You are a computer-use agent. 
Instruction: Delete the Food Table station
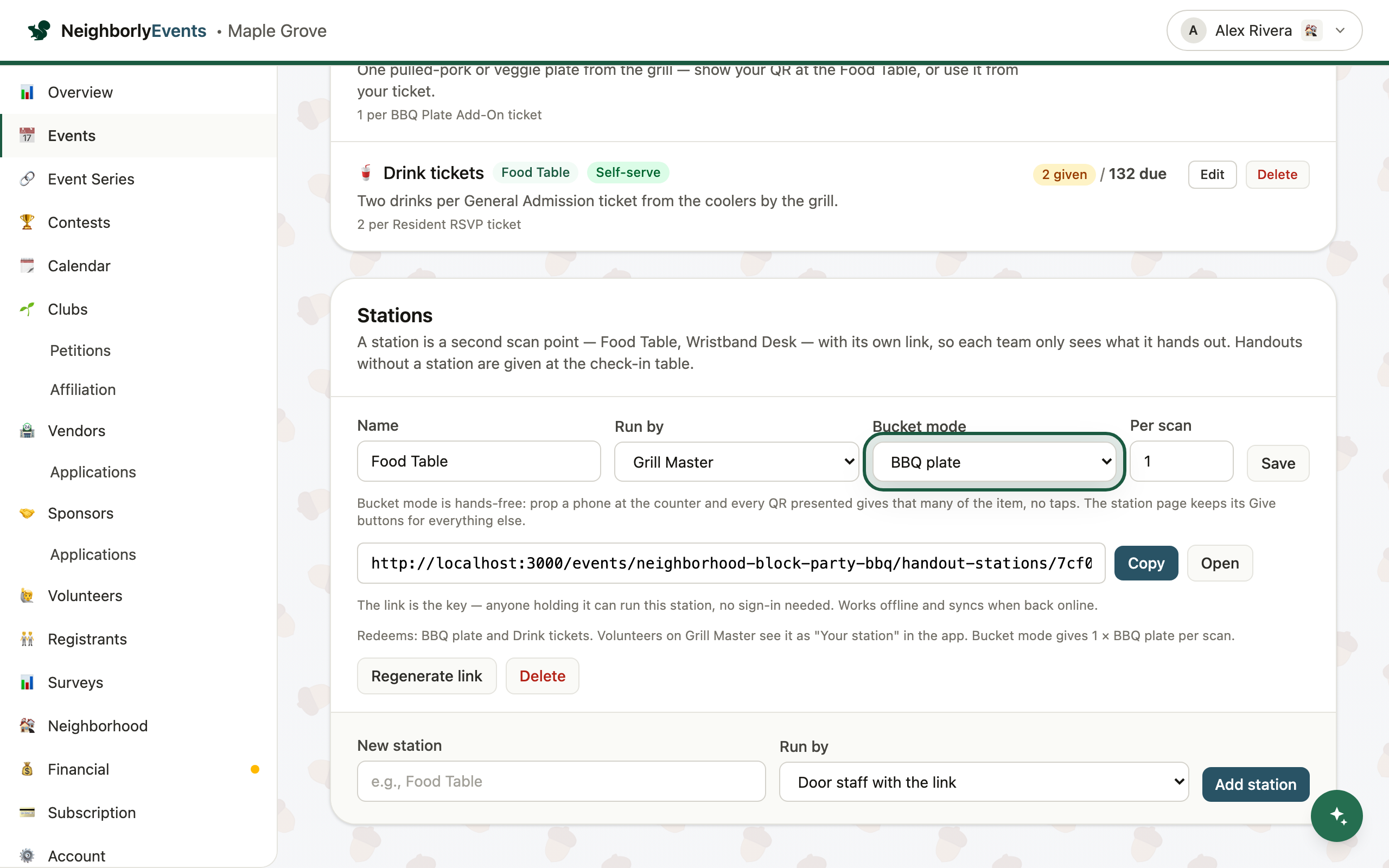pyautogui.click(x=543, y=676)
